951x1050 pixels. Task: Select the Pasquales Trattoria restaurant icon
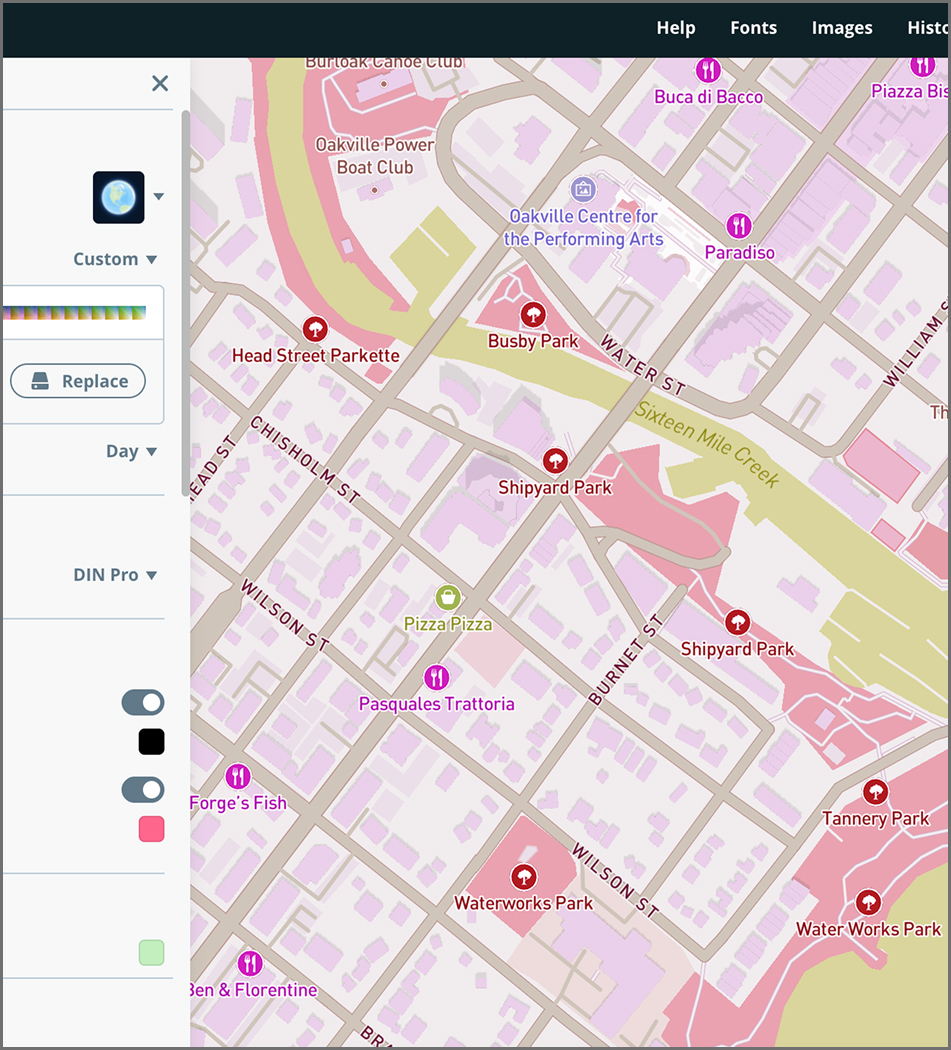[436, 677]
